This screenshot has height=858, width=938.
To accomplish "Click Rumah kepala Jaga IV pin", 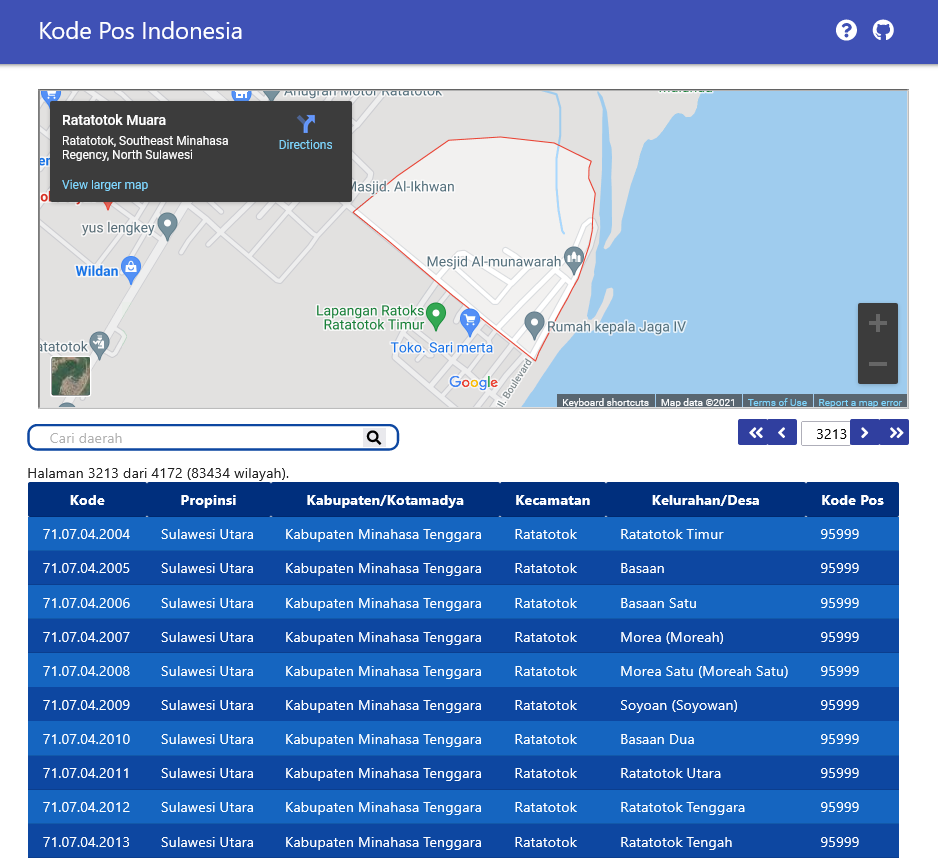I will click(x=534, y=325).
